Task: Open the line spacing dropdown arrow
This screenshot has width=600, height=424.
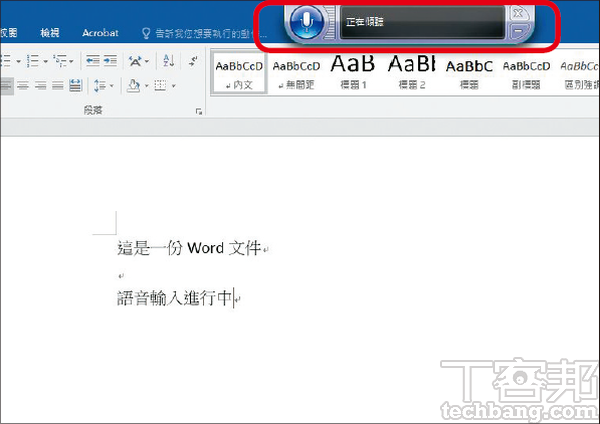Action: (112, 86)
